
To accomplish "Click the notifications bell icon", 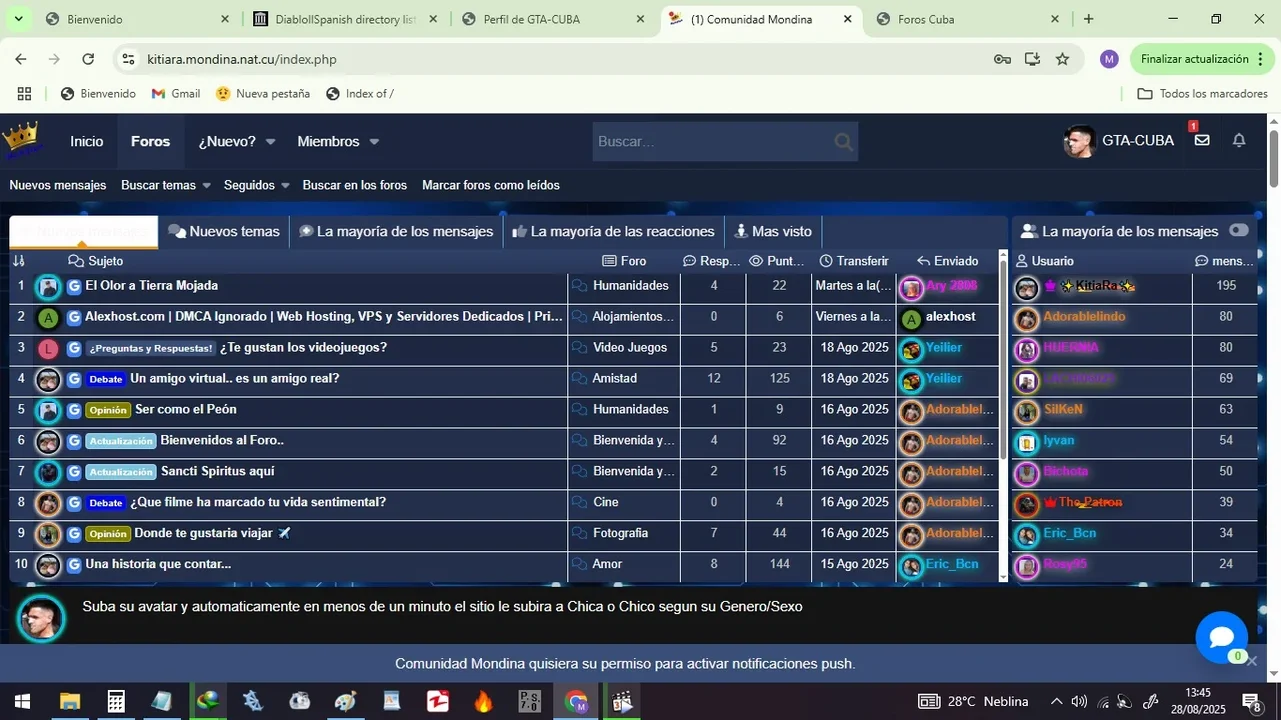I will pyautogui.click(x=1239, y=141).
